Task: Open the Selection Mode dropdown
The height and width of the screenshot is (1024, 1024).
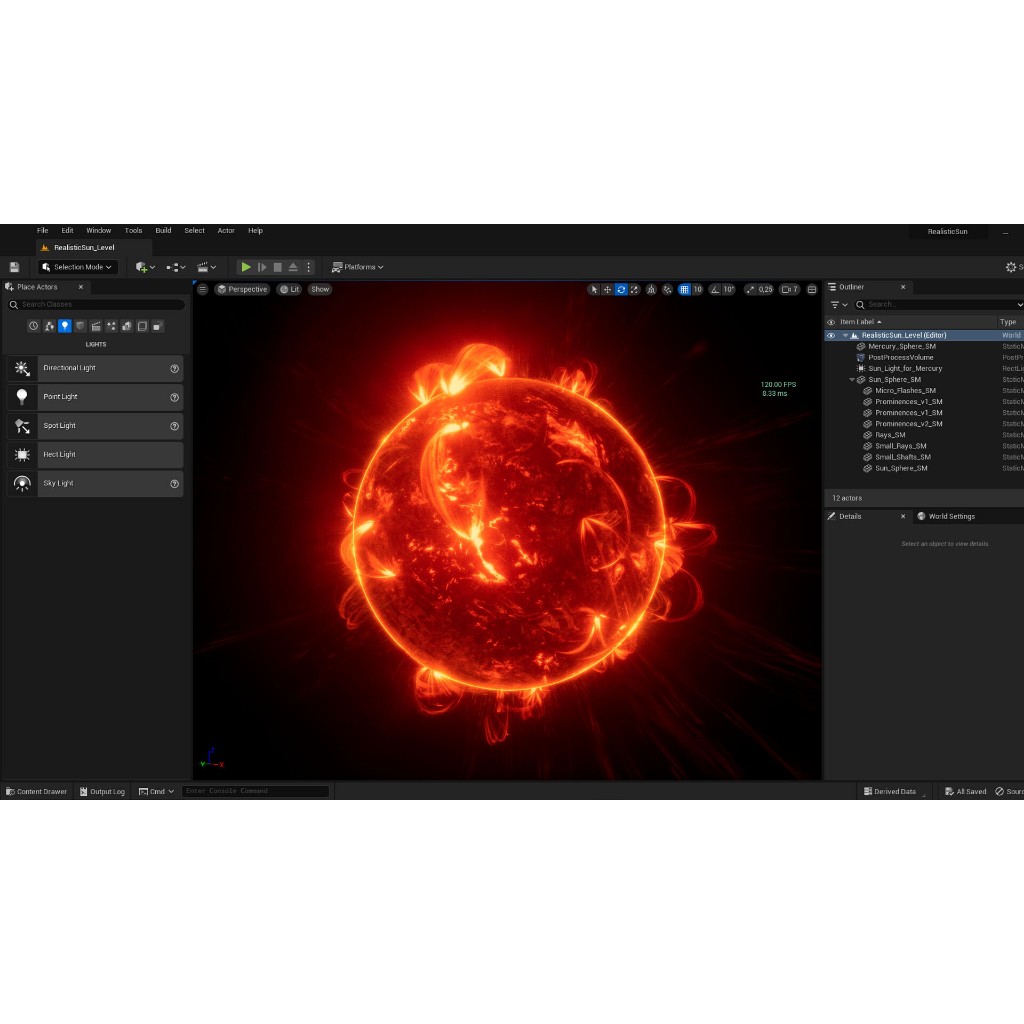Action: 77,267
